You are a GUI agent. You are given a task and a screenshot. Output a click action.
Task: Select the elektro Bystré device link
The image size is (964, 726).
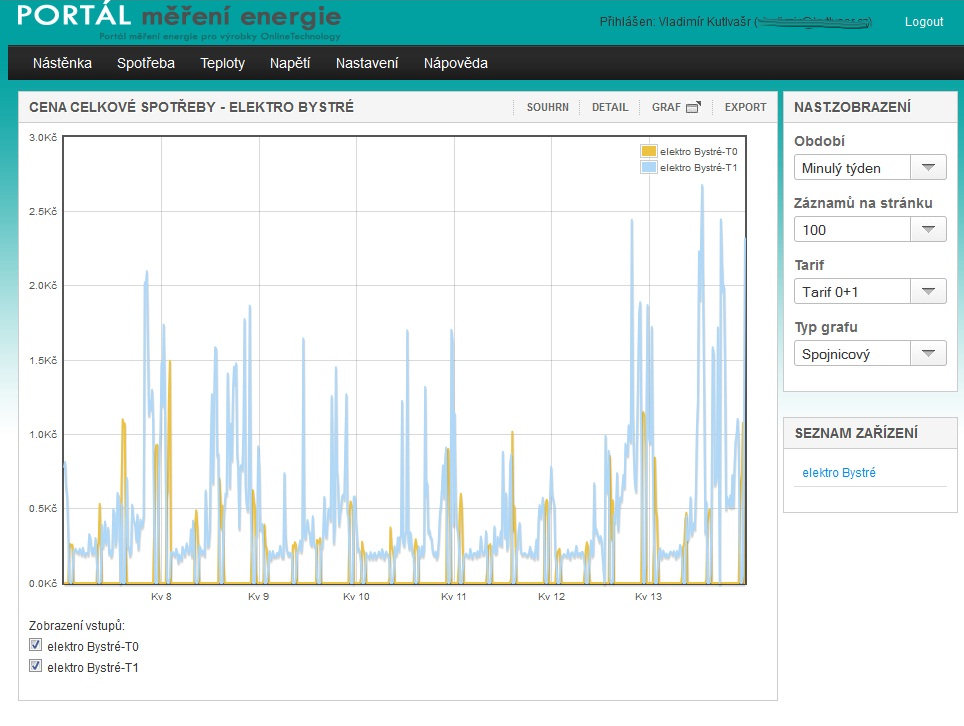tap(839, 473)
